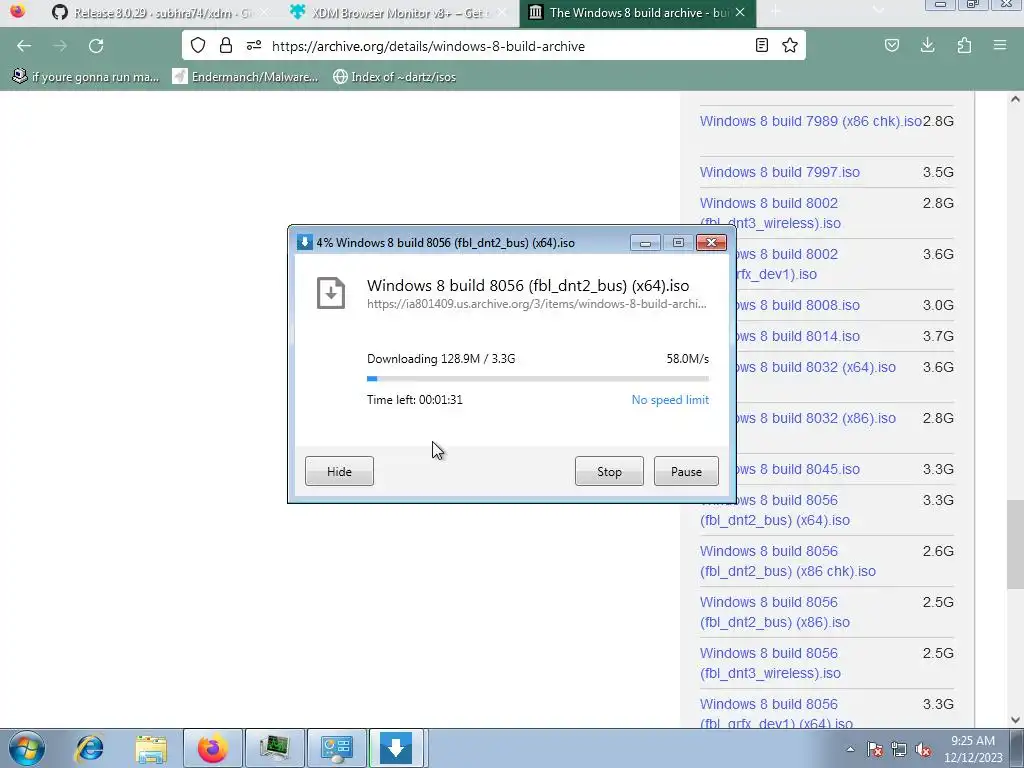Open the system monitor taskbar icon
This screenshot has height=768, width=1024.
coord(275,748)
